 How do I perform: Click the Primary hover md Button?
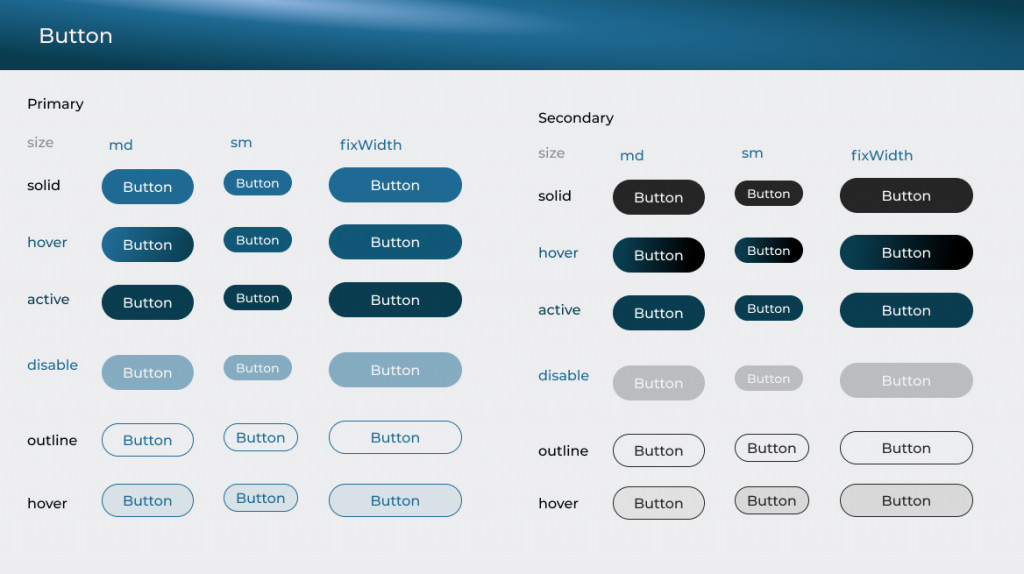148,244
